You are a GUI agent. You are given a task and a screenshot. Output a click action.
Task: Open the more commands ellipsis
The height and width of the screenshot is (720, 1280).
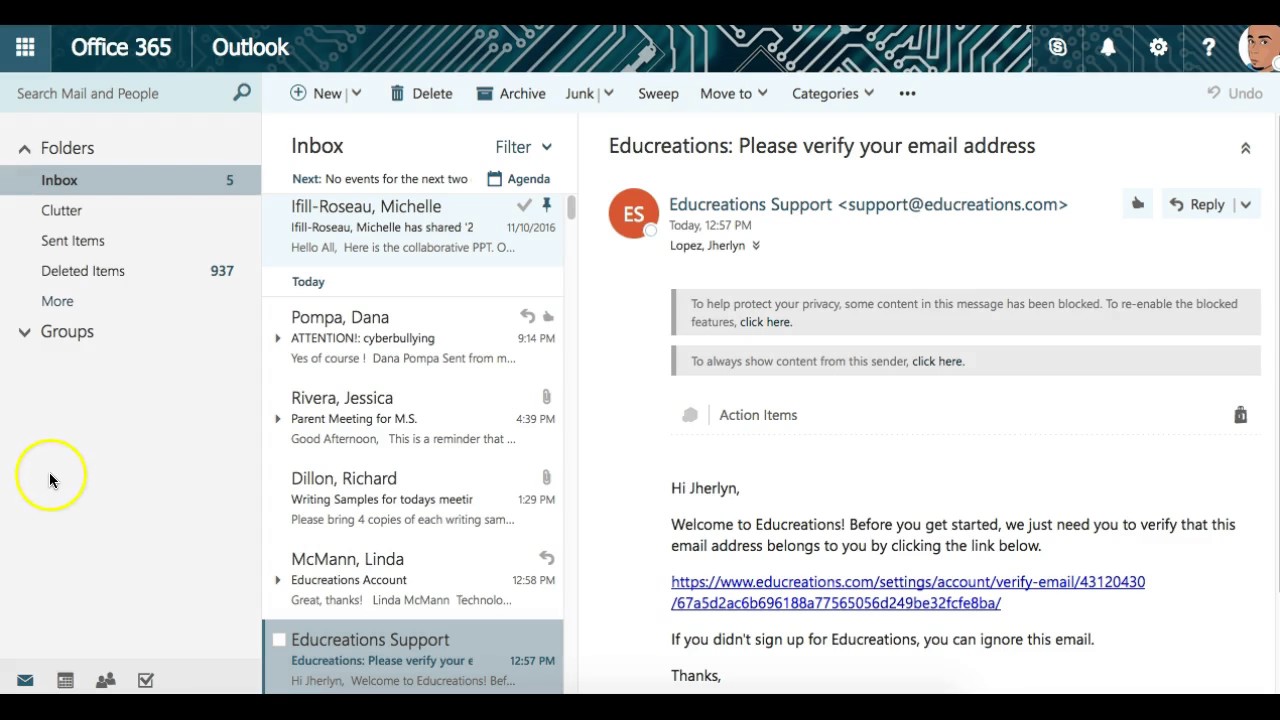[907, 93]
